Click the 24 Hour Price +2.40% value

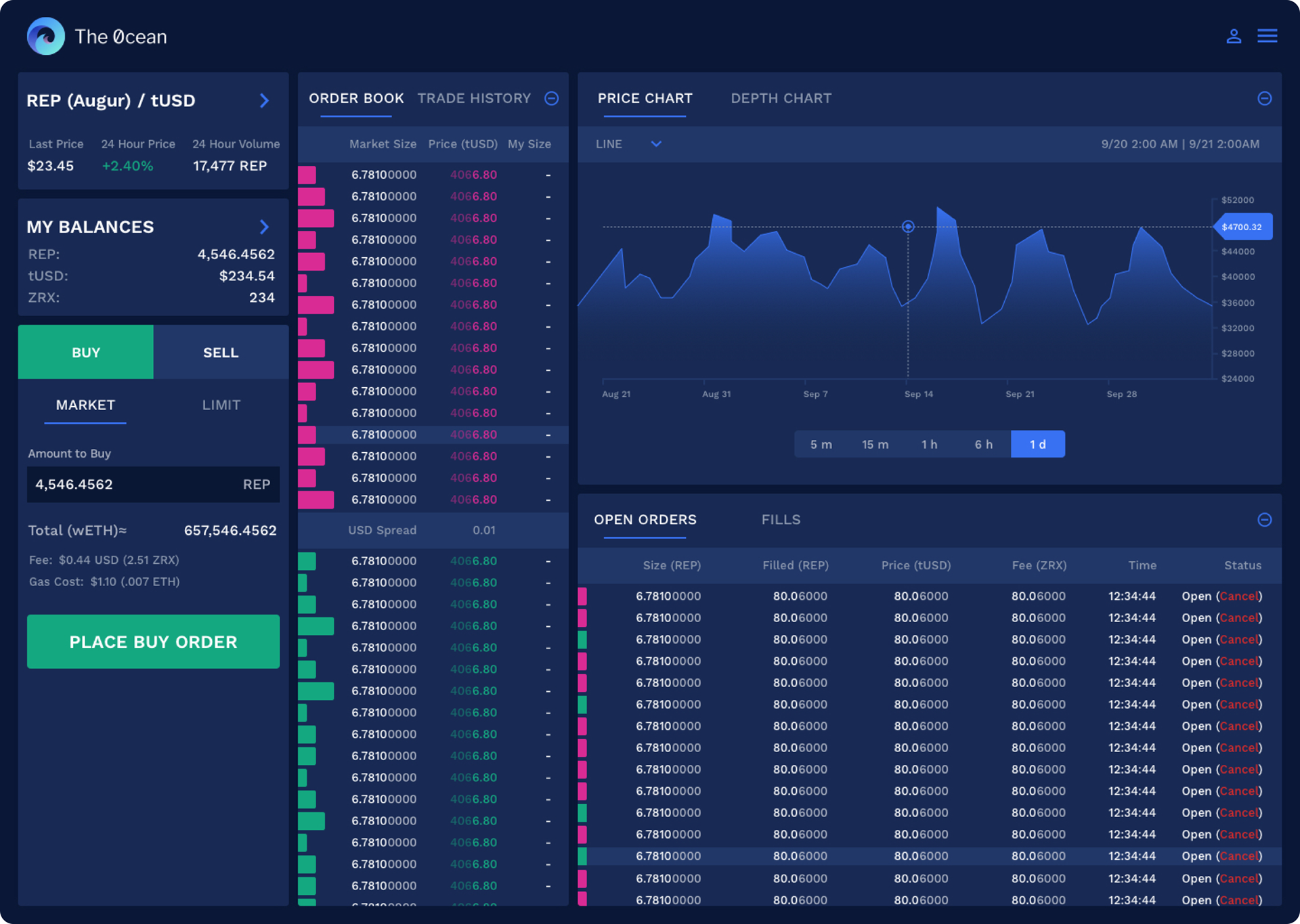pos(127,166)
